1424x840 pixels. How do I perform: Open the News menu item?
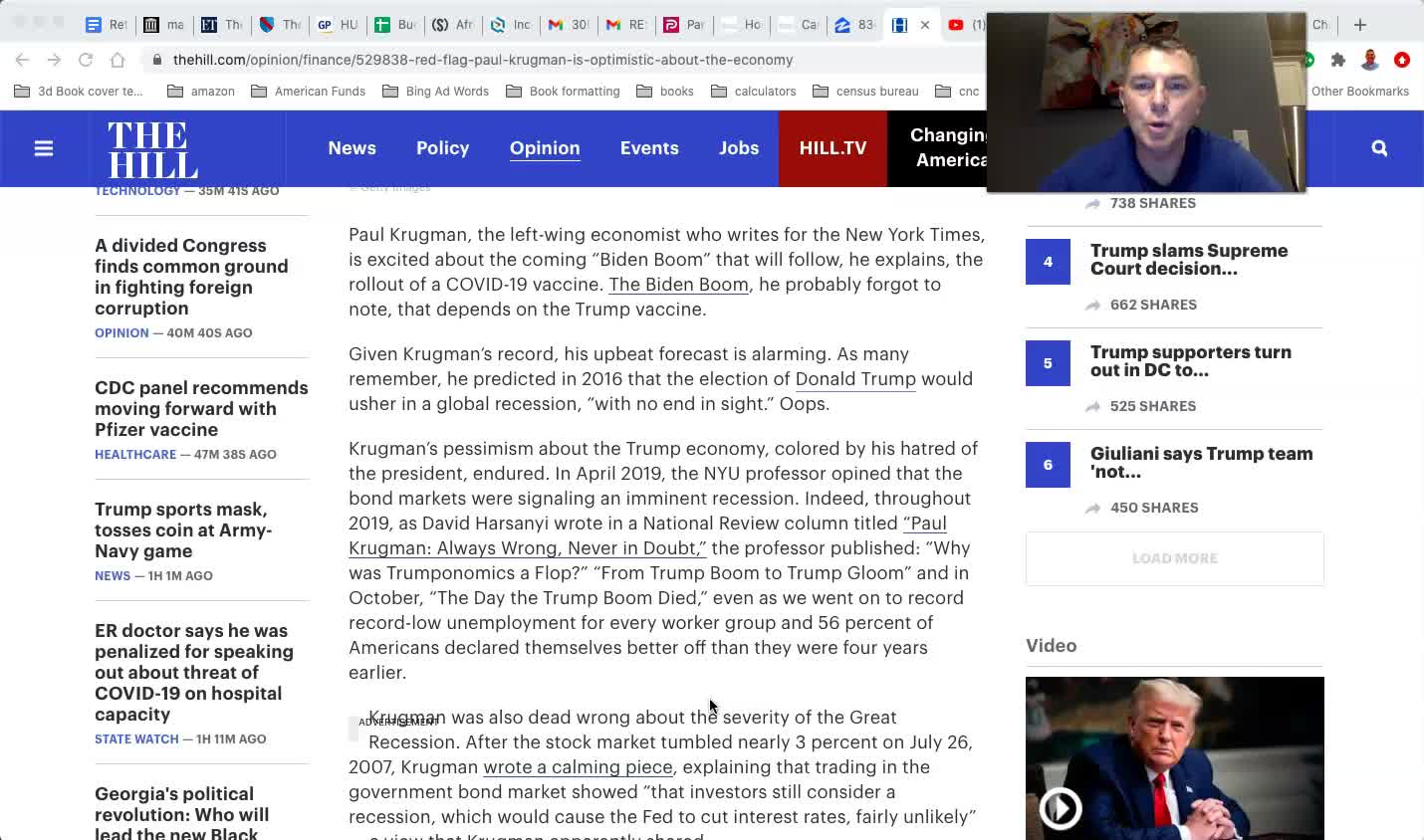pyautogui.click(x=353, y=148)
